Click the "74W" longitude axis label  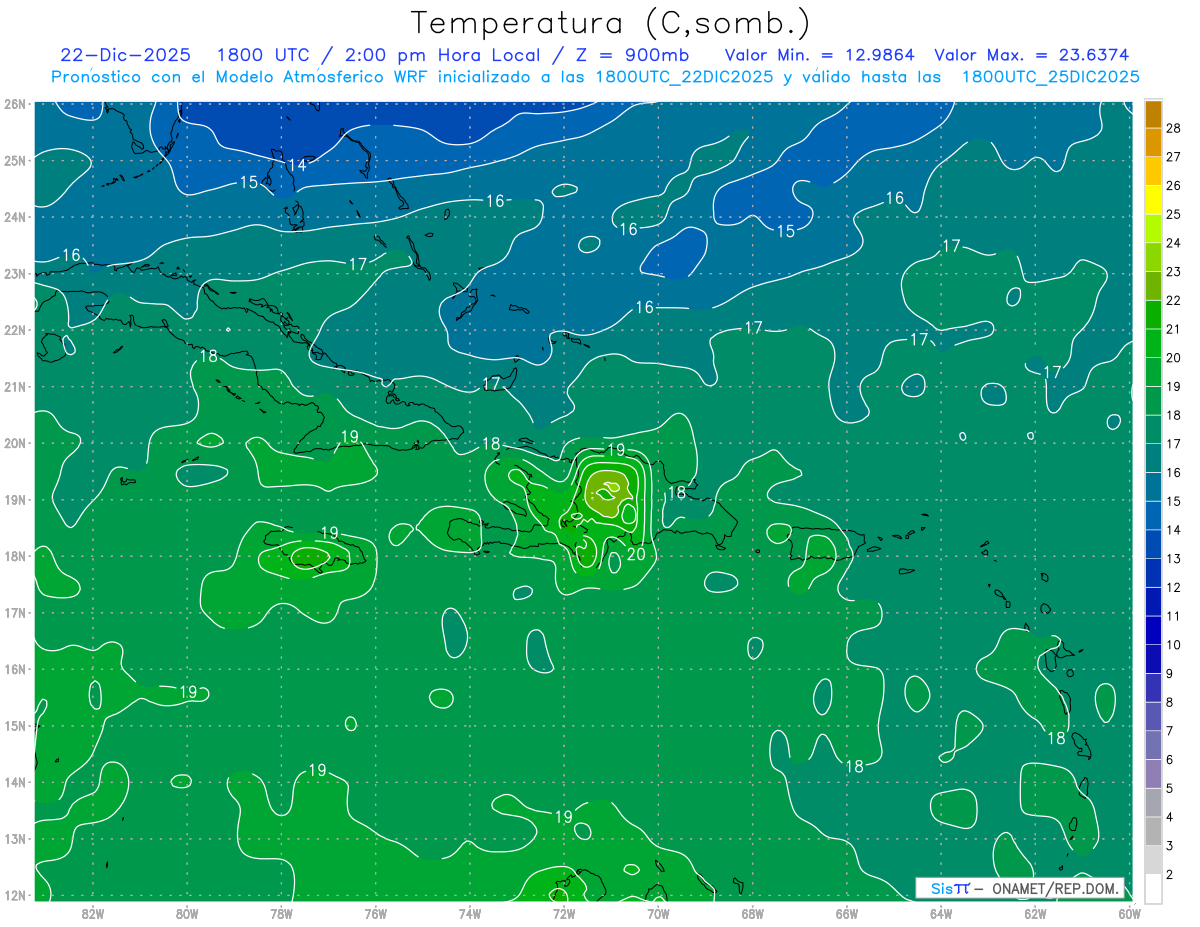[x=469, y=912]
